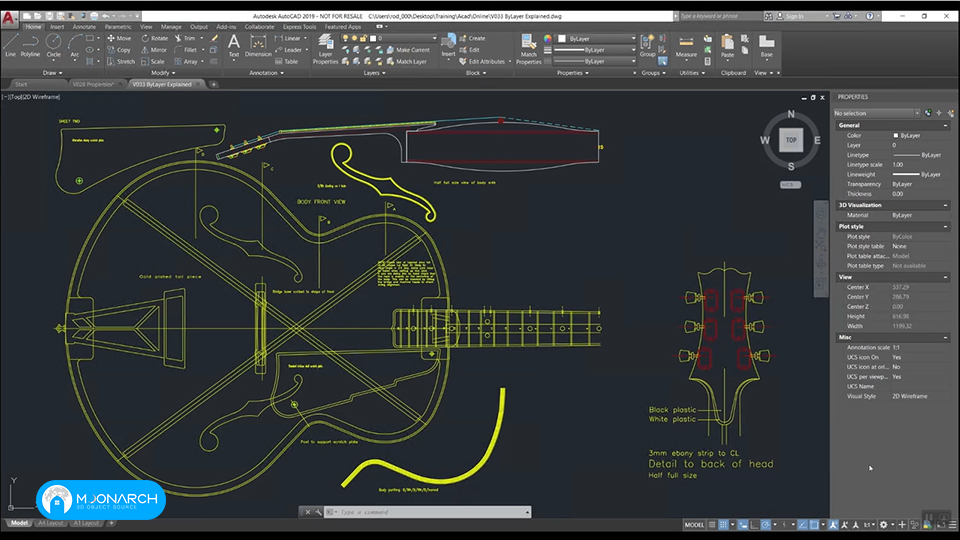The height and width of the screenshot is (540, 960).
Task: Expand the Draw panel
Action: tap(52, 73)
